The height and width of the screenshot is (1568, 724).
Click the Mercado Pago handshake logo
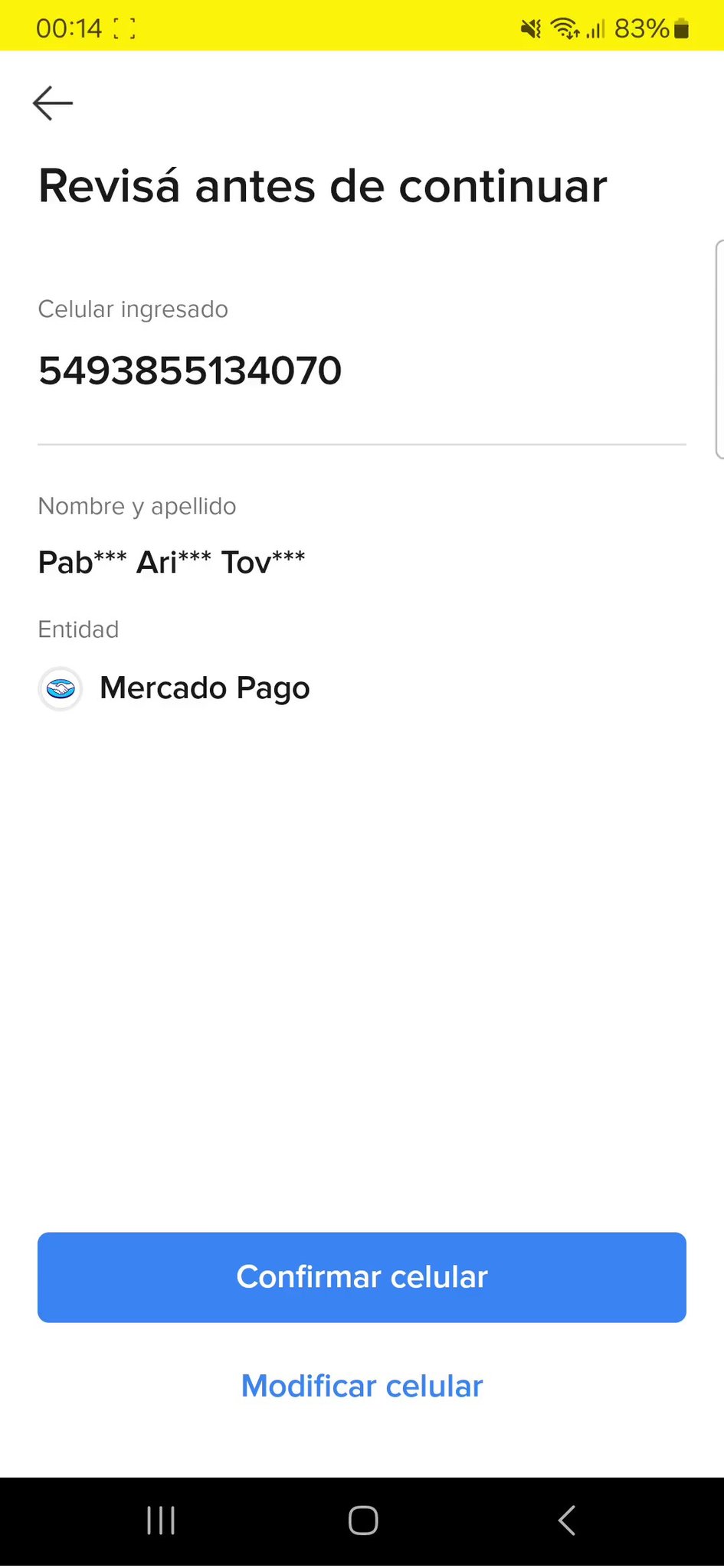61,689
